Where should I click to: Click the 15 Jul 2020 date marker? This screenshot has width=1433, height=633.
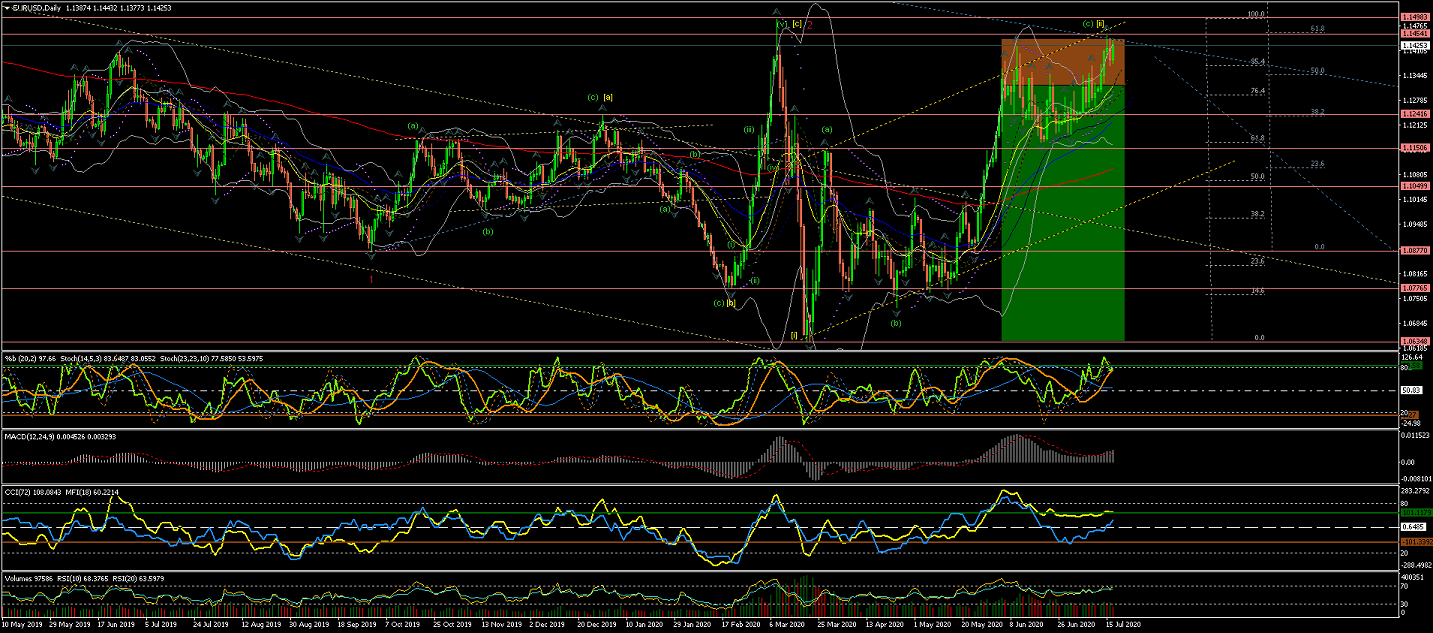tap(1122, 625)
